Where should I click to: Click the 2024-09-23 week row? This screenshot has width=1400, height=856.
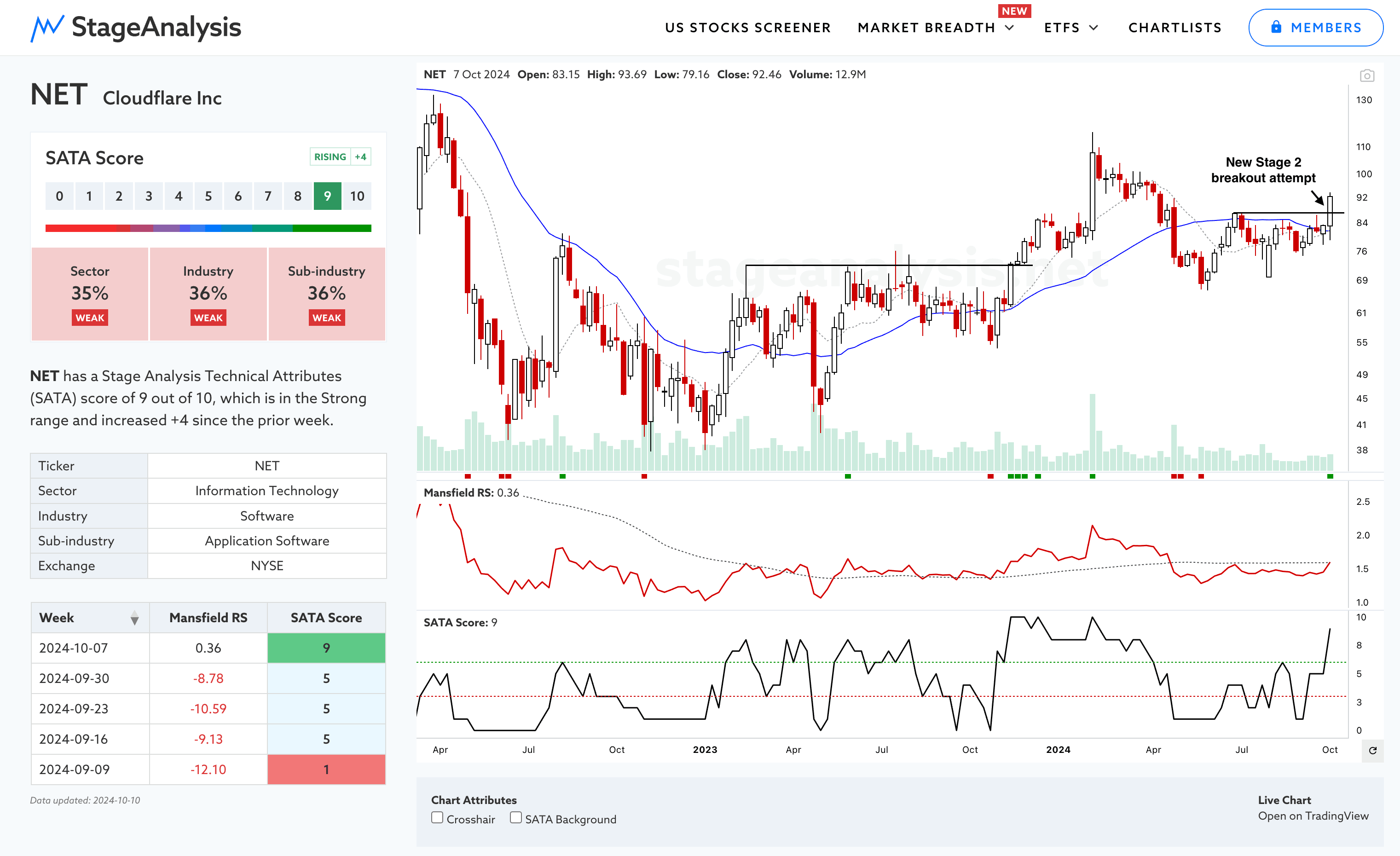208,709
